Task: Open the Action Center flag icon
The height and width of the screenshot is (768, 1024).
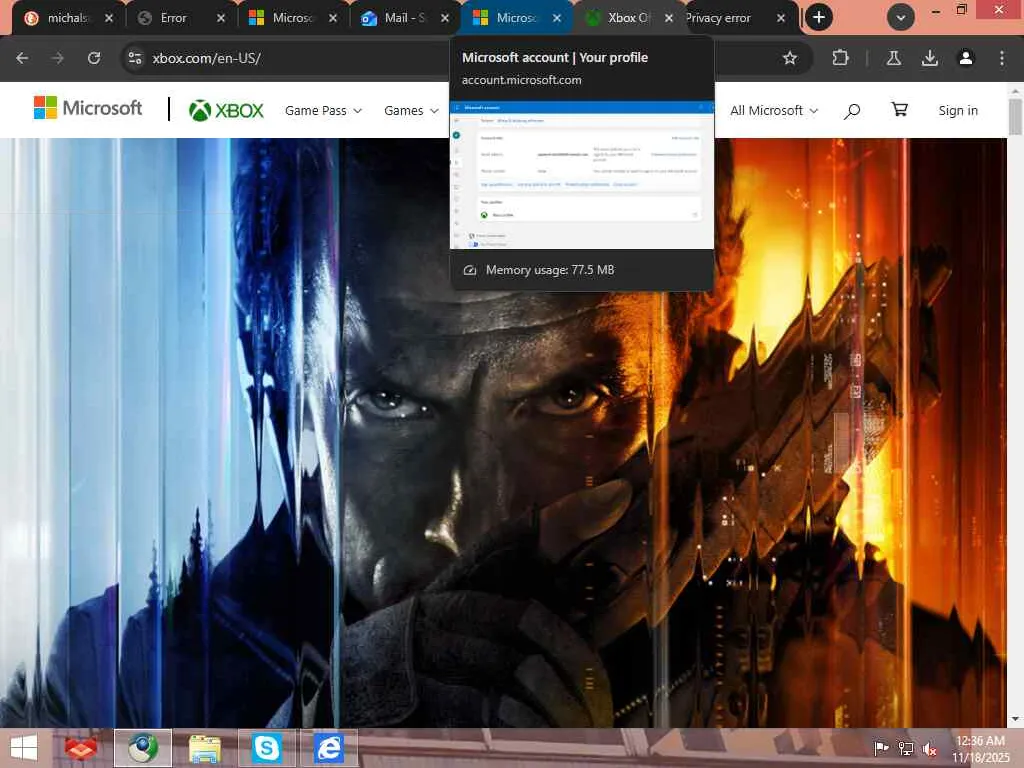Action: pyautogui.click(x=881, y=748)
